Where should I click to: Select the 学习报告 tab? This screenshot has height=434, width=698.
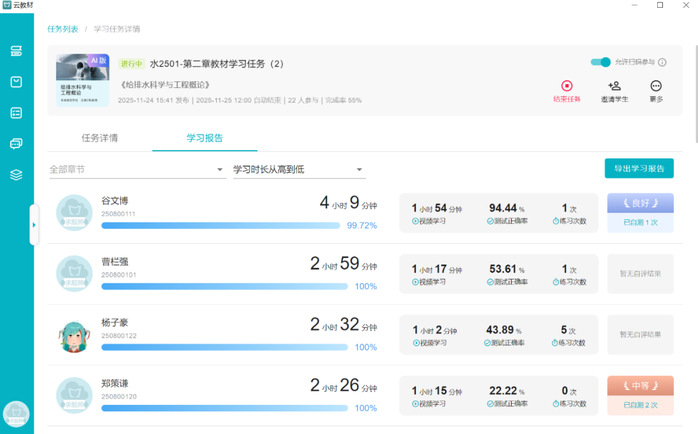pos(205,138)
